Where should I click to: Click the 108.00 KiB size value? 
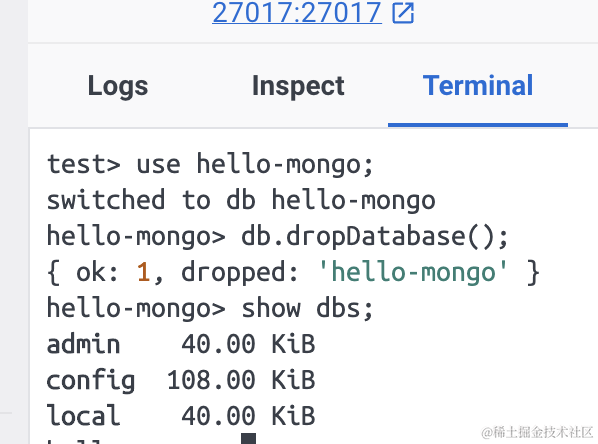[241, 380]
